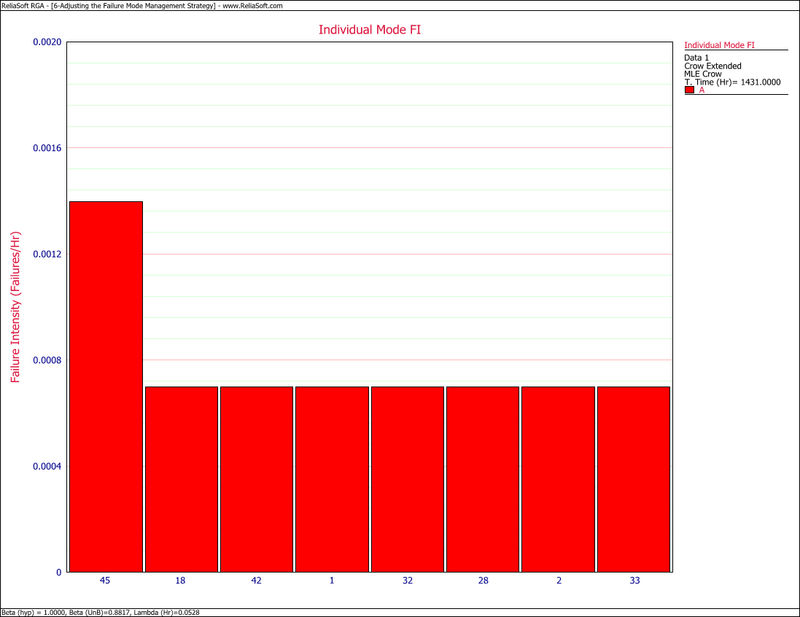The width and height of the screenshot is (800, 617).
Task: Click the x-axis label 32
Action: (407, 580)
